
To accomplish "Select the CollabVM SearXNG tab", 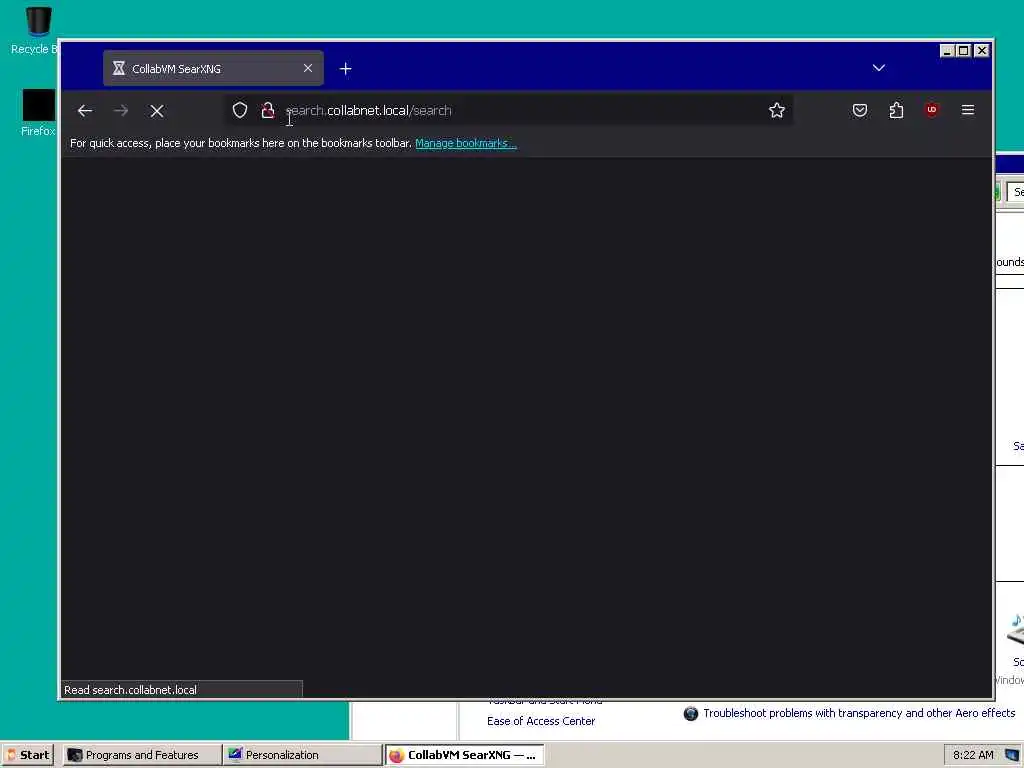I will coord(213,69).
